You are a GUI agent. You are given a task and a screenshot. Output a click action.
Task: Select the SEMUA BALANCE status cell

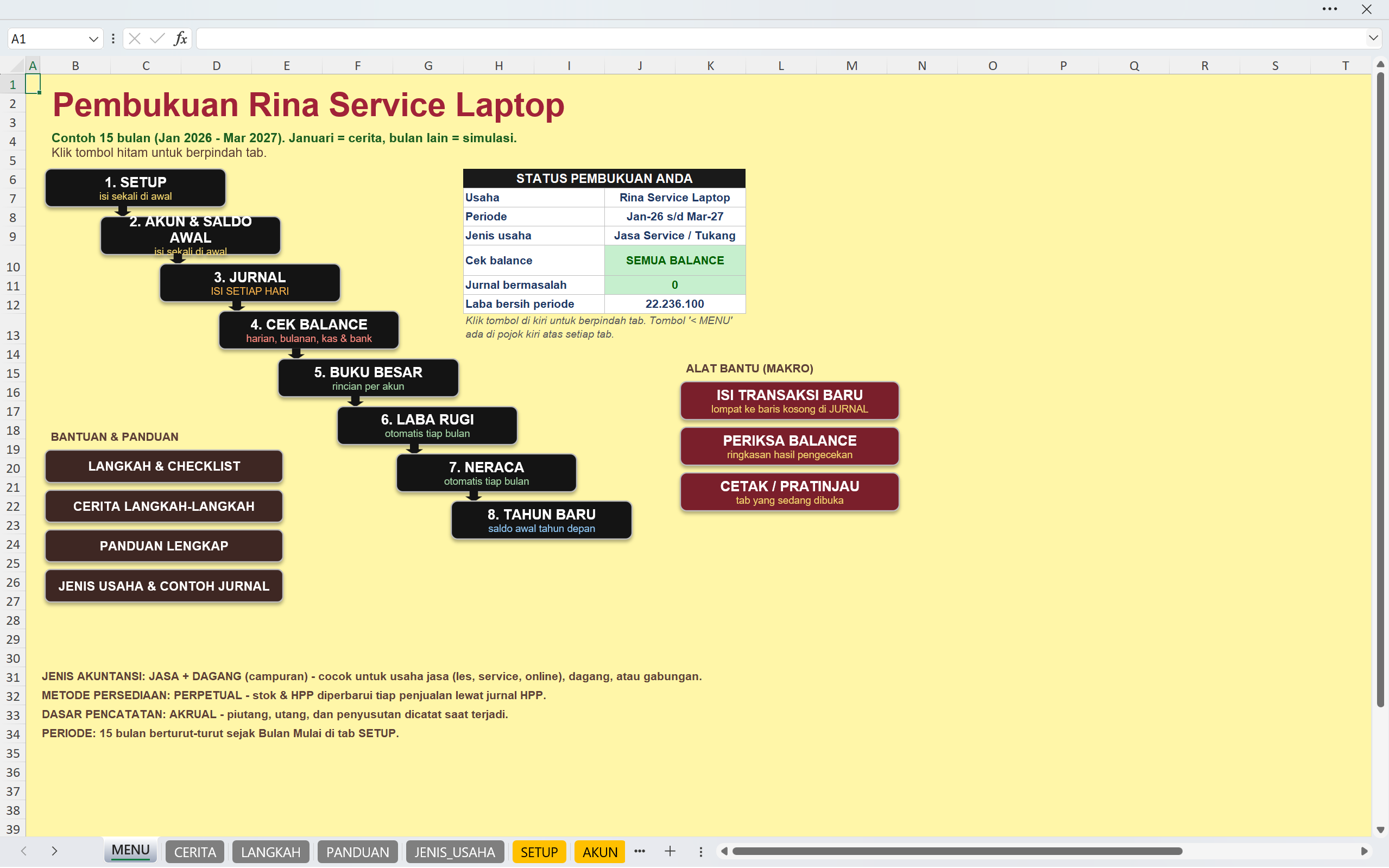675,261
